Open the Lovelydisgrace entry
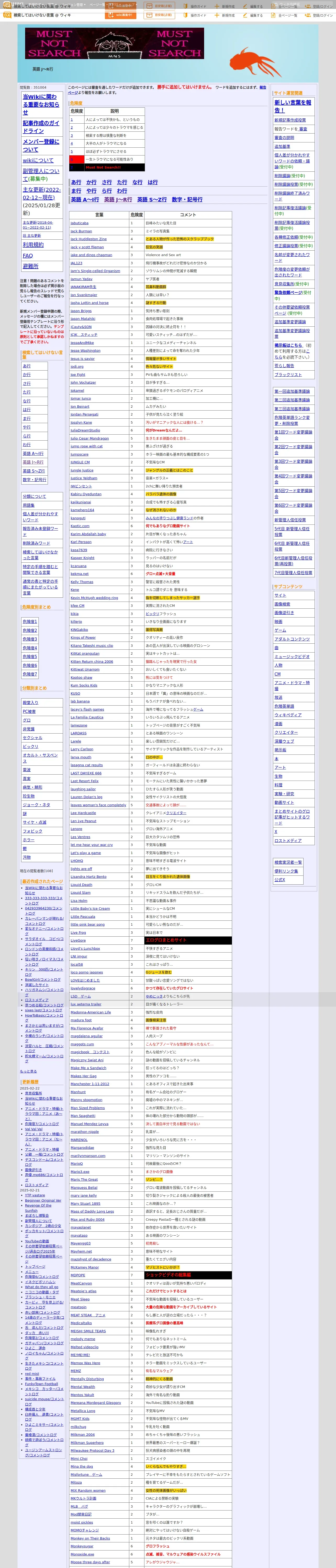Screen dimensions: 336x1568 82,989
